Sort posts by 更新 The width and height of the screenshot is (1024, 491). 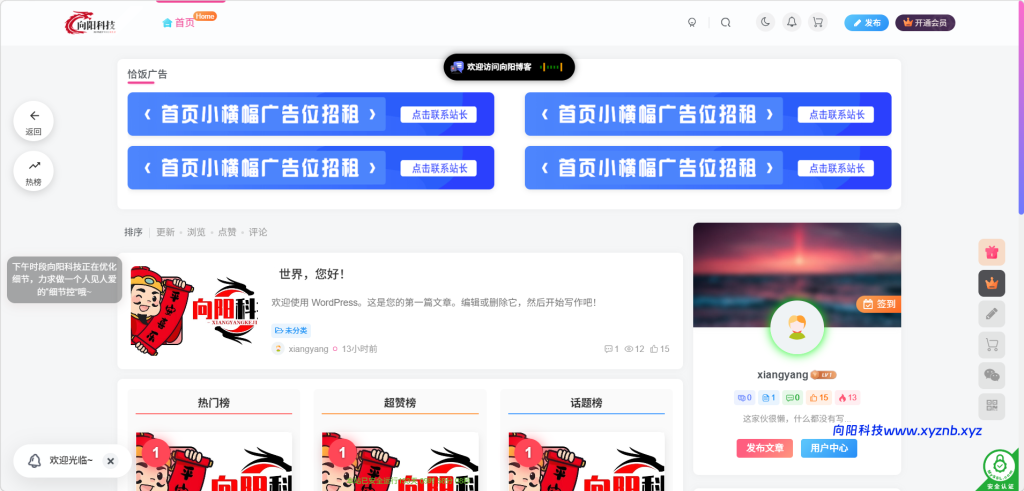click(x=165, y=232)
